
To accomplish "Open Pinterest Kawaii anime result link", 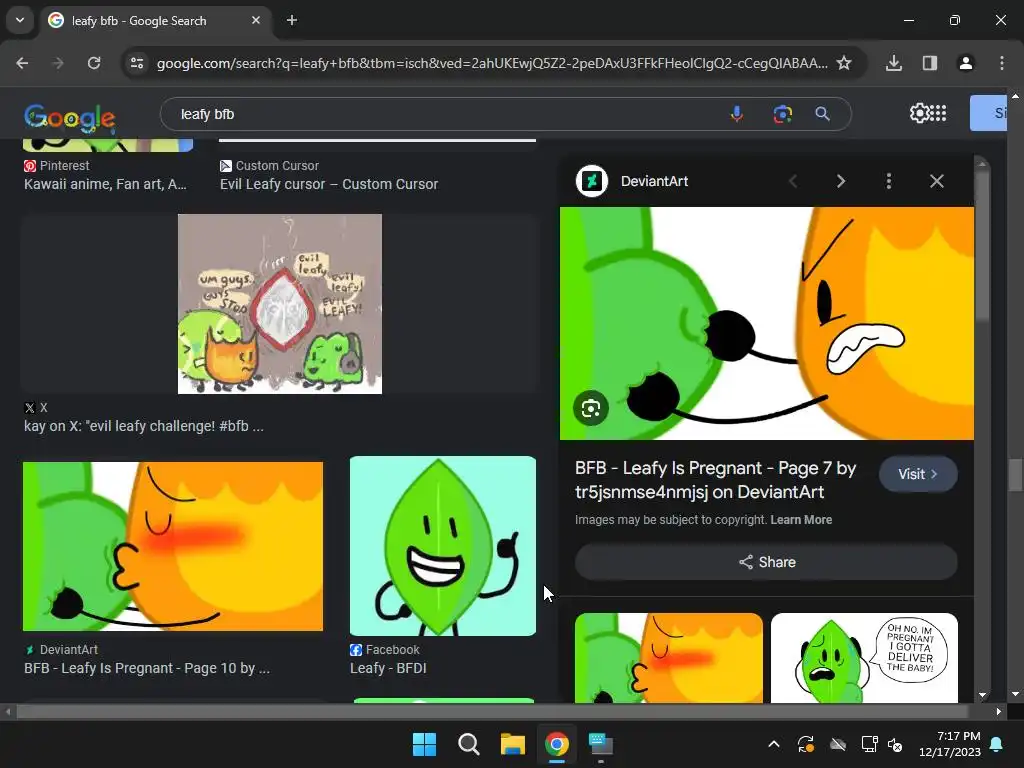I will click(x=105, y=184).
